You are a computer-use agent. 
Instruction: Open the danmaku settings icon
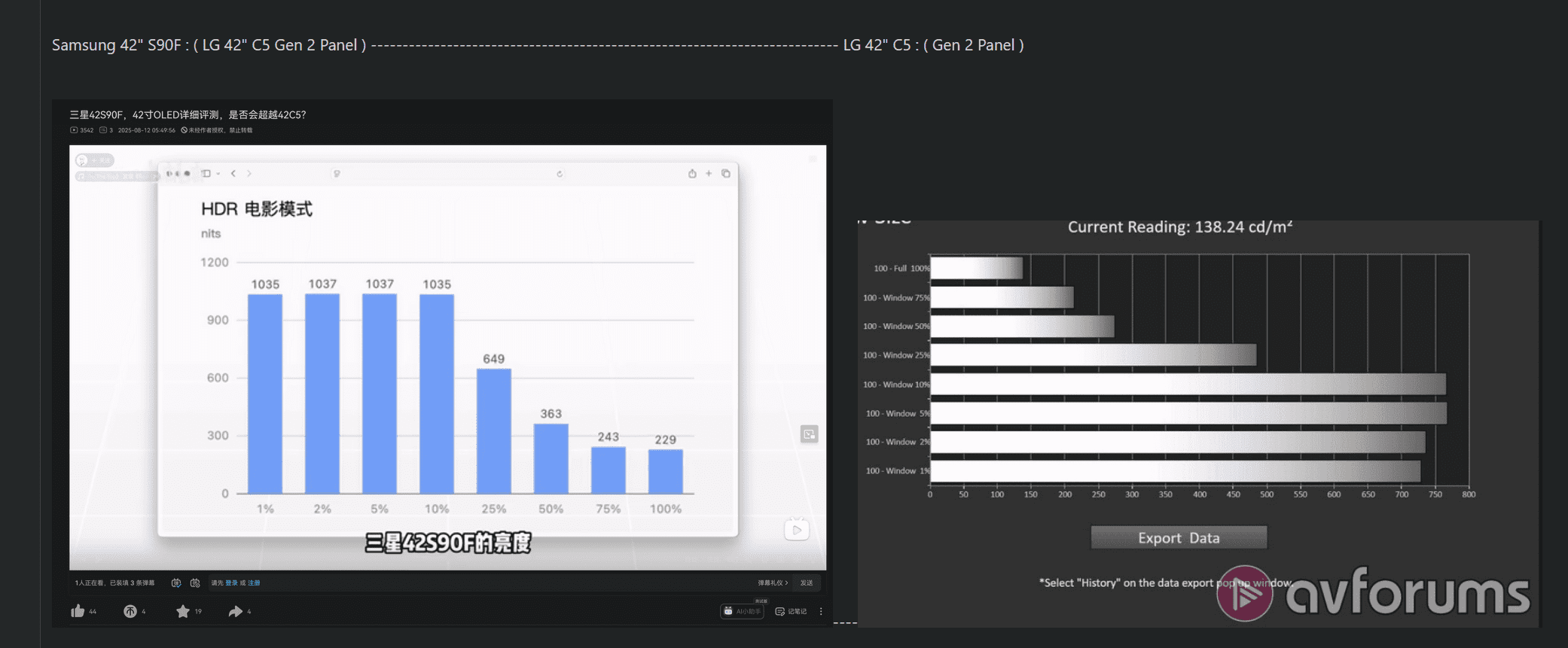click(195, 583)
